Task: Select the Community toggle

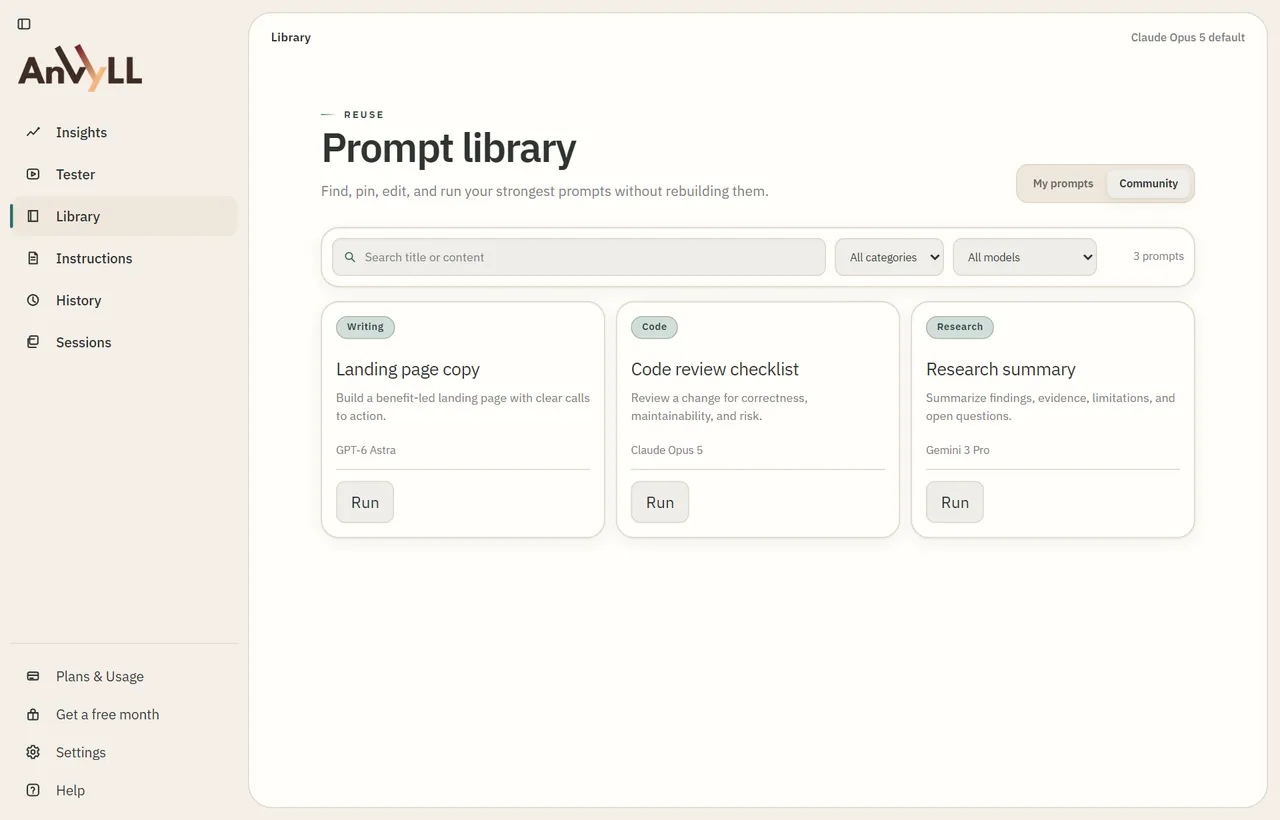Action: point(1148,184)
